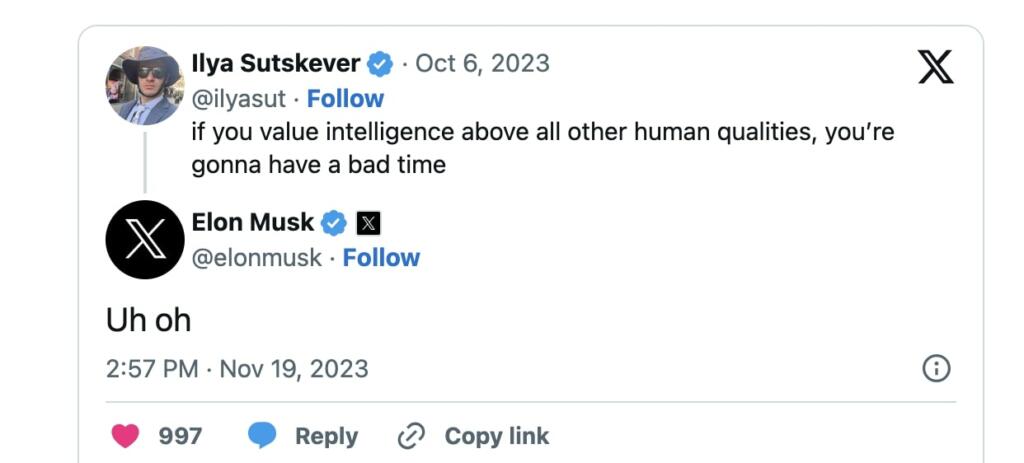Screen dimensions: 1024x463
Task: Open the Oct 6, 2023 date link
Action: pyautogui.click(x=482, y=64)
